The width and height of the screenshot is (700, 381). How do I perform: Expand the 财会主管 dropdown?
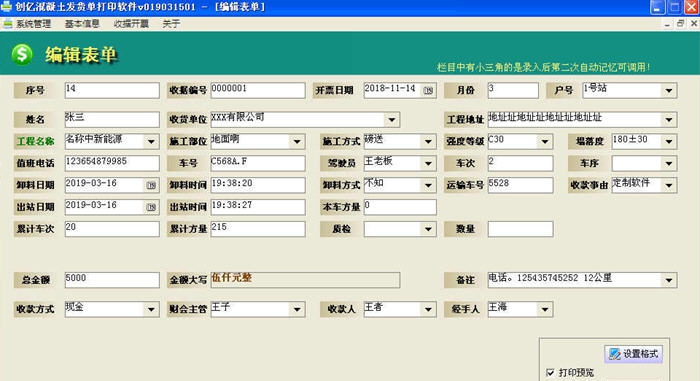[x=297, y=309]
